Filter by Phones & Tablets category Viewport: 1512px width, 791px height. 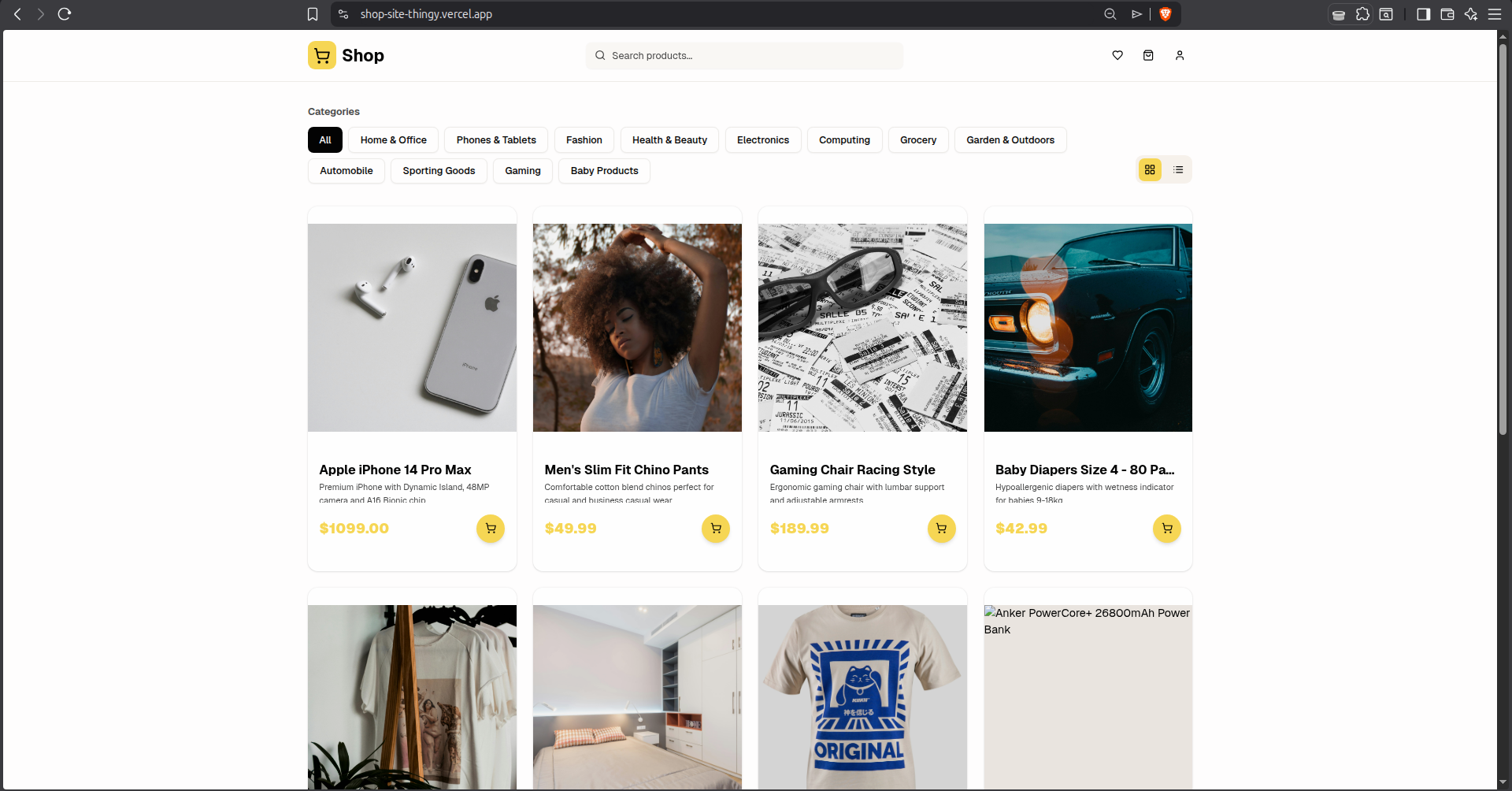point(496,140)
